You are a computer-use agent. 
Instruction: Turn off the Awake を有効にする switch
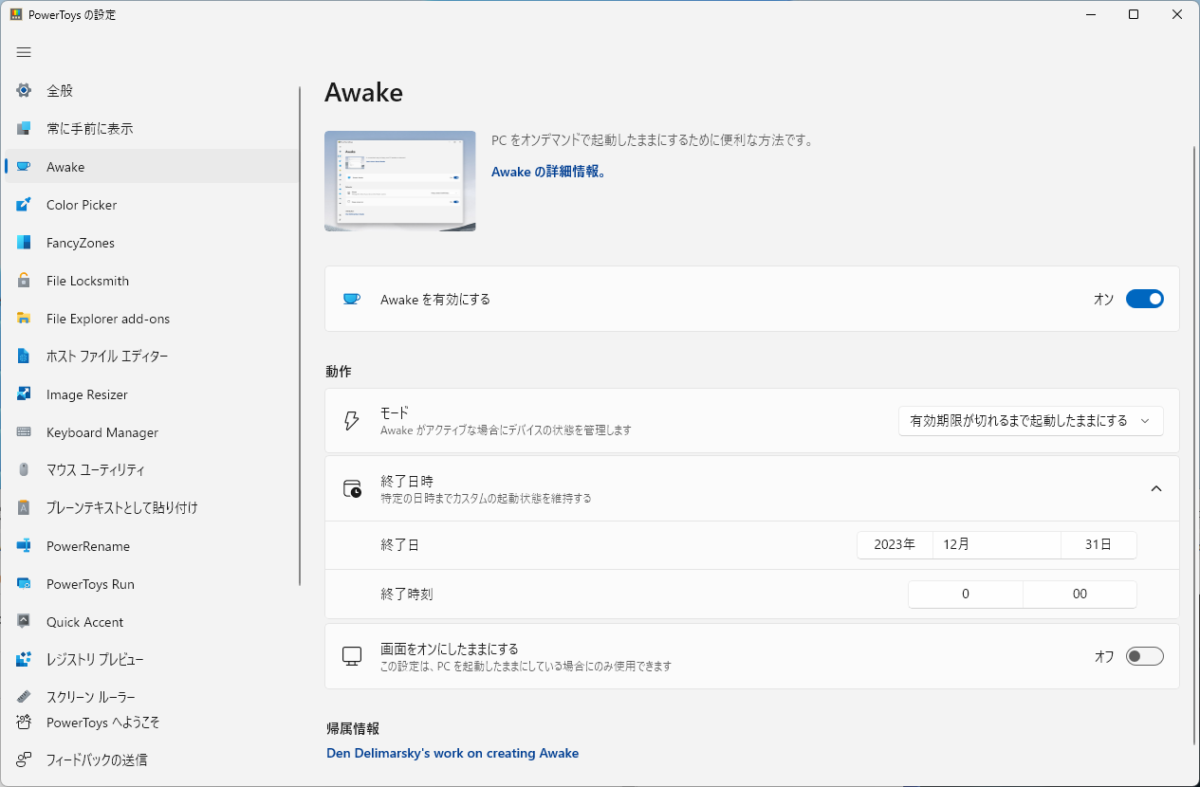tap(1145, 299)
